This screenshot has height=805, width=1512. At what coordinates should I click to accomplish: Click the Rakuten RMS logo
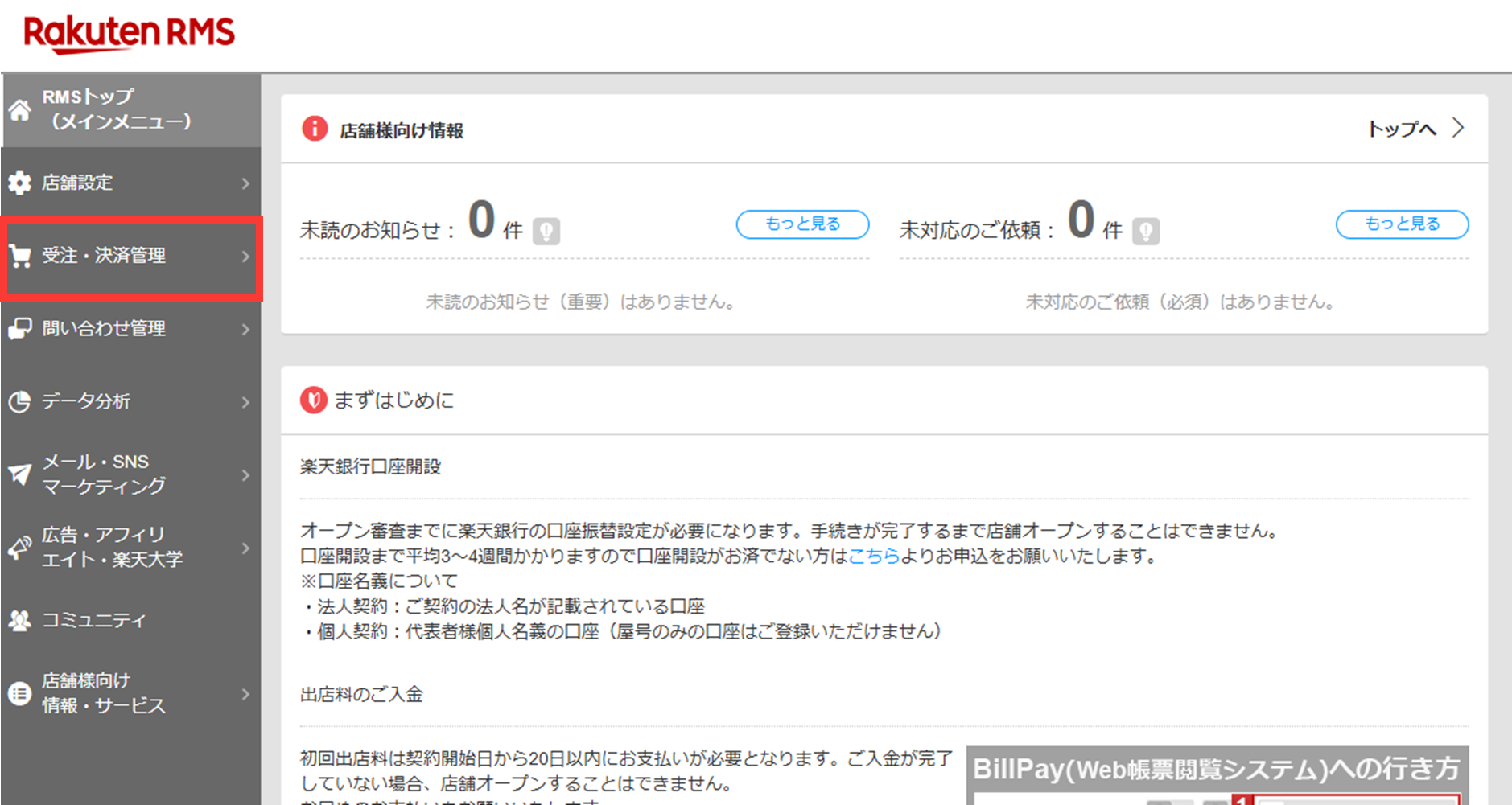pos(129,34)
